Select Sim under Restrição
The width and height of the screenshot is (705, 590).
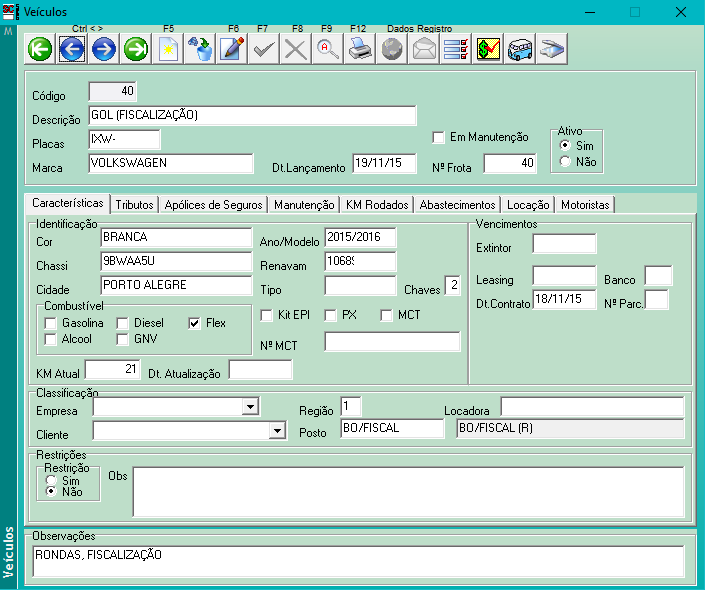51,480
